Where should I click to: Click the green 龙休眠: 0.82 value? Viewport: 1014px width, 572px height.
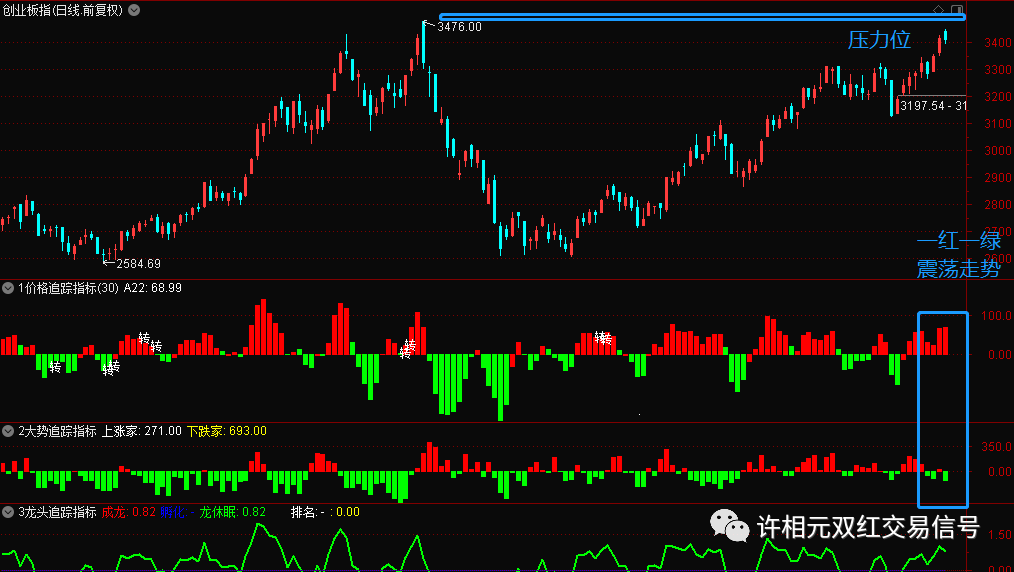click(x=233, y=512)
